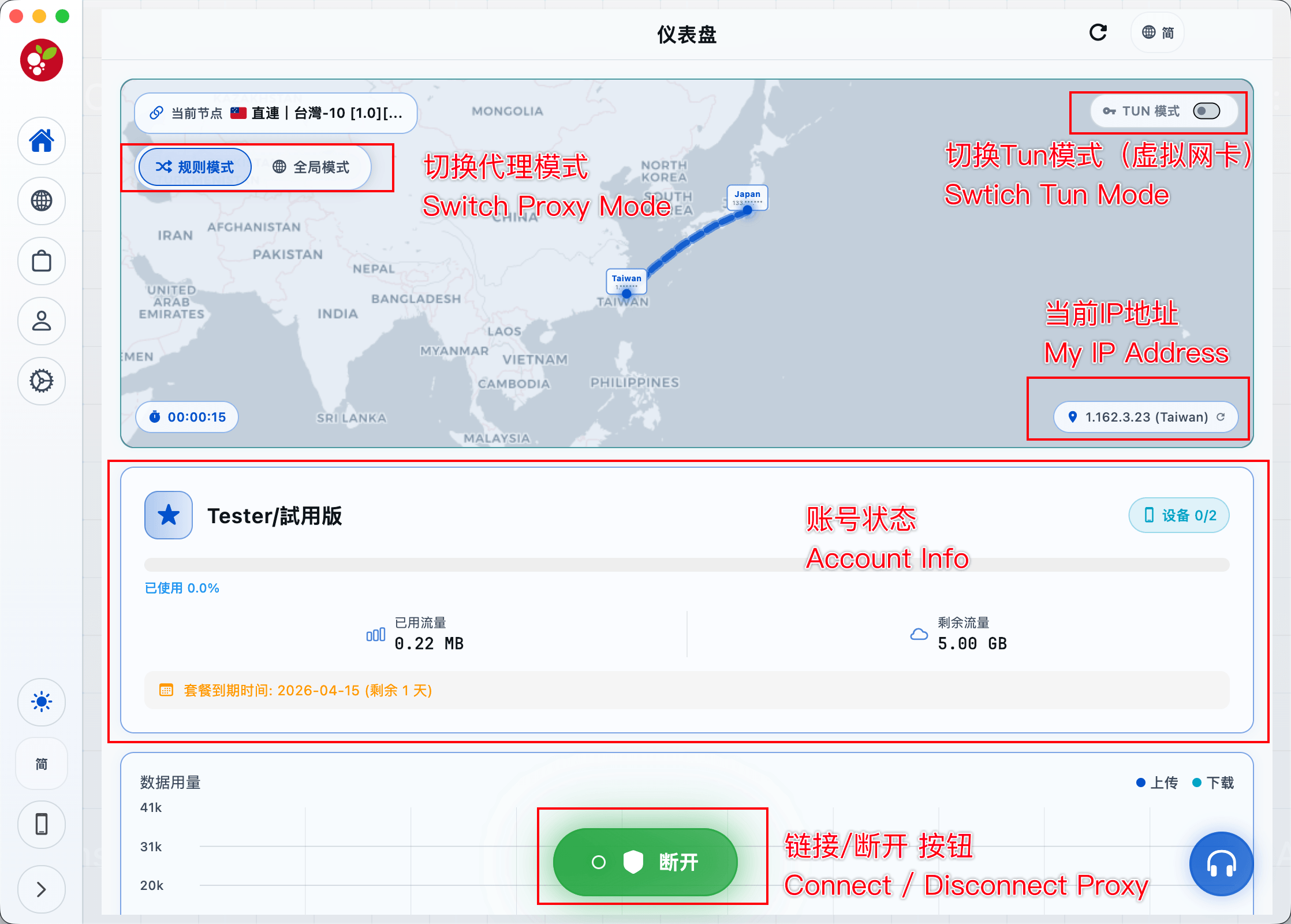
Task: Click the 设备 0/2 devices badge
Action: pyautogui.click(x=1179, y=515)
